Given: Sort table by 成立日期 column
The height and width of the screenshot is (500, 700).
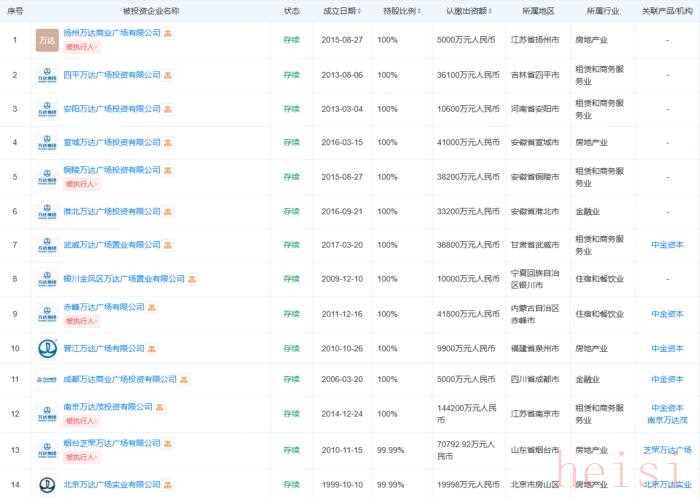Looking at the screenshot, I should click(344, 11).
